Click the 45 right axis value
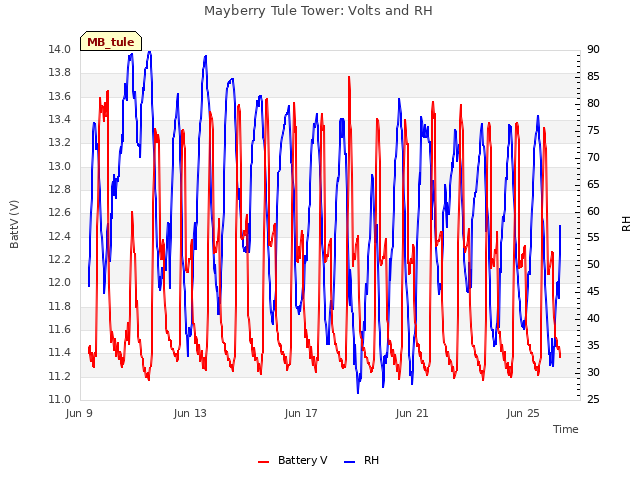Screen dimensions: 640x480 [593, 291]
